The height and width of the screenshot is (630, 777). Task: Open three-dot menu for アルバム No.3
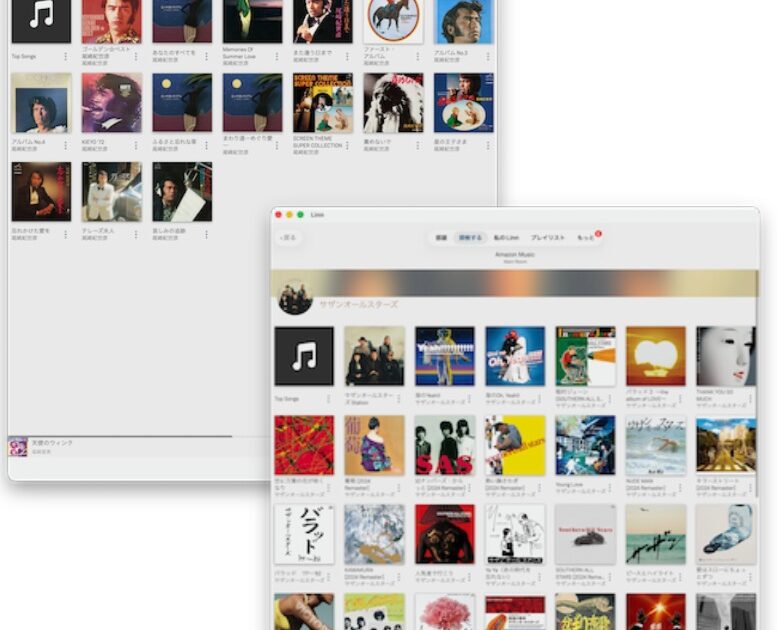tap(488, 57)
